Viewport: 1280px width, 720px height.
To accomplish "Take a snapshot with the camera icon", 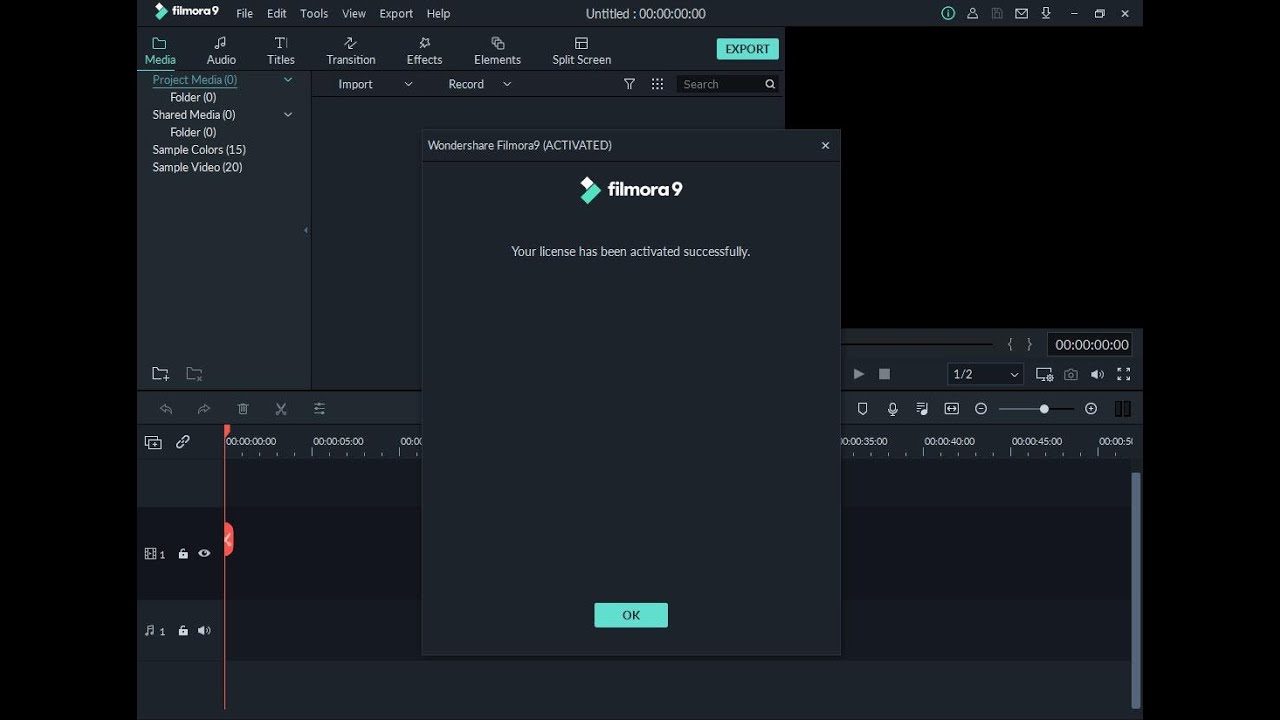I will point(1071,374).
